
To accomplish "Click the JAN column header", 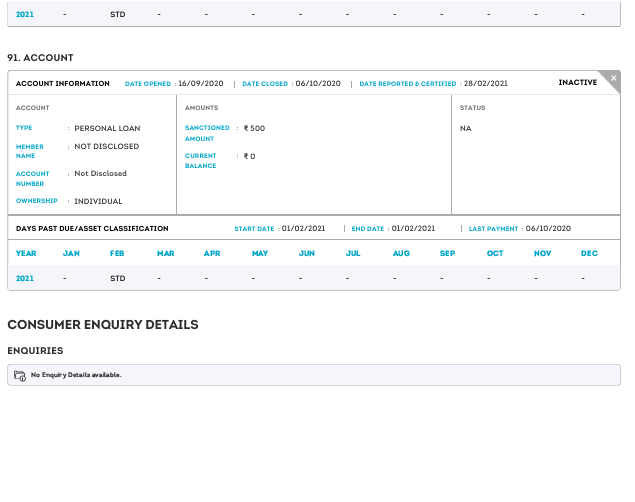I will pos(71,253).
